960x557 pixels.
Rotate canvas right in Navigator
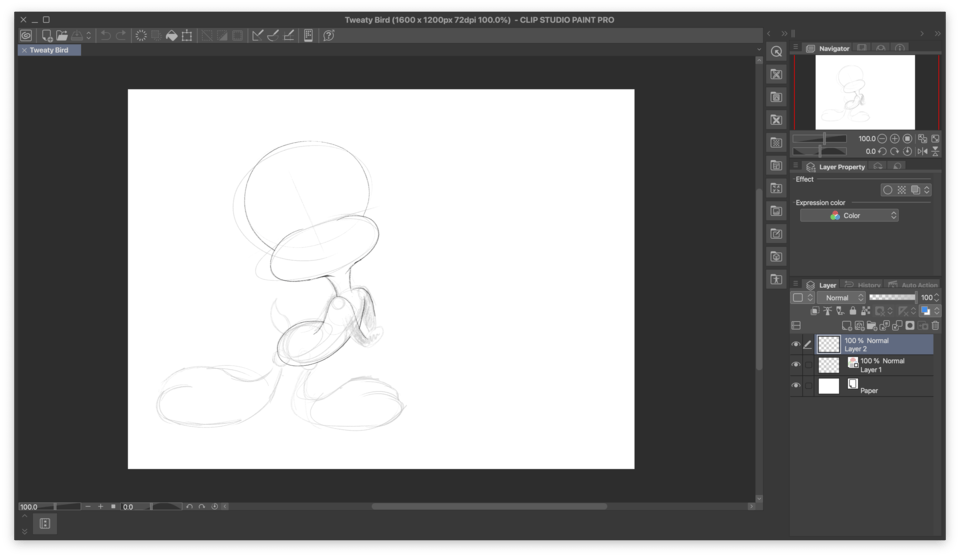pos(894,151)
